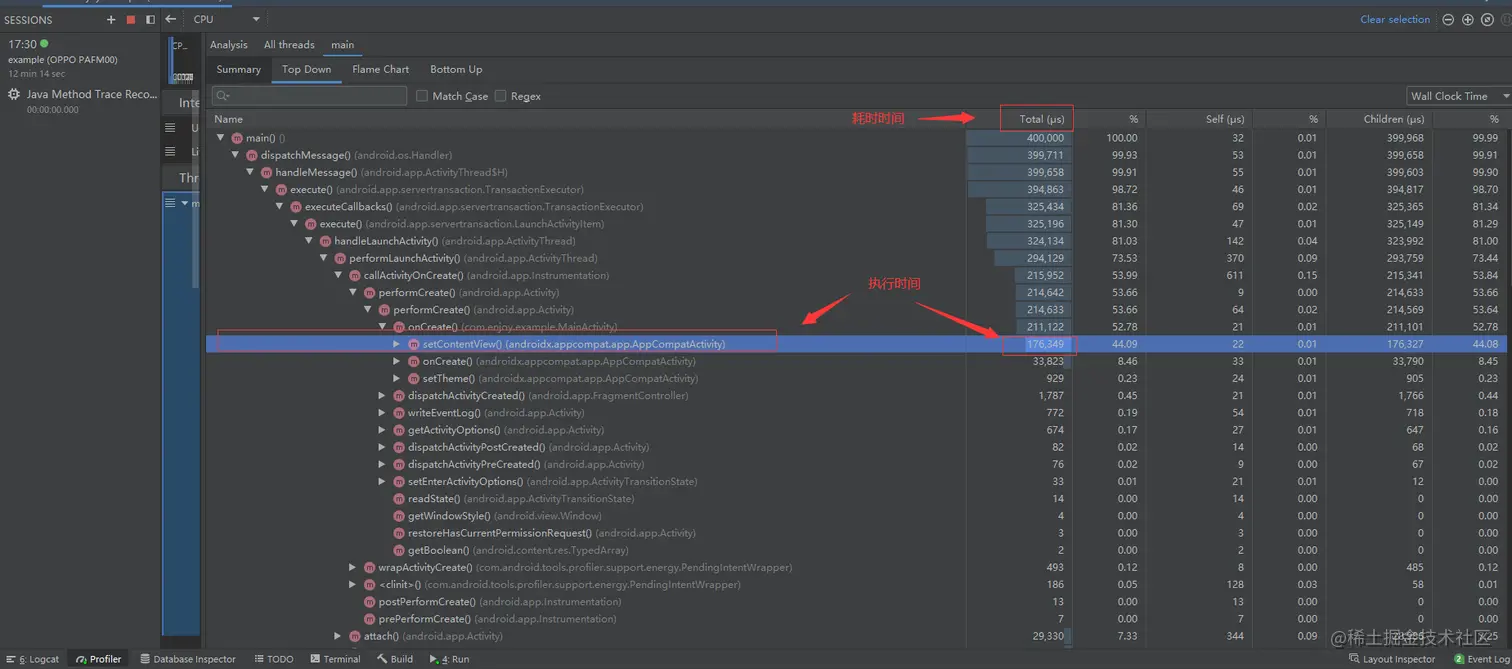Collapse the dispatchMessage() node
Screen dimensions: 1512x669
(236, 155)
